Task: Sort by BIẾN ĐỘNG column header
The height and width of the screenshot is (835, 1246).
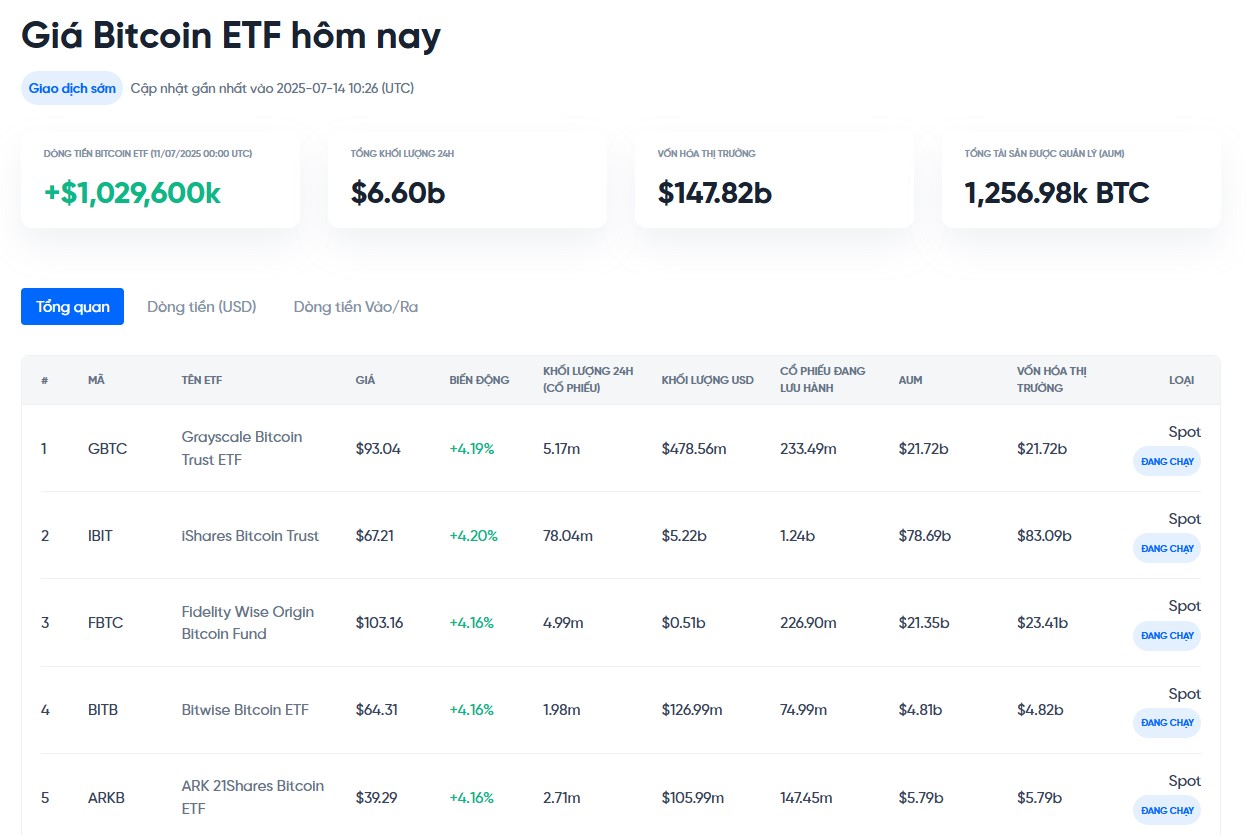Action: [479, 380]
